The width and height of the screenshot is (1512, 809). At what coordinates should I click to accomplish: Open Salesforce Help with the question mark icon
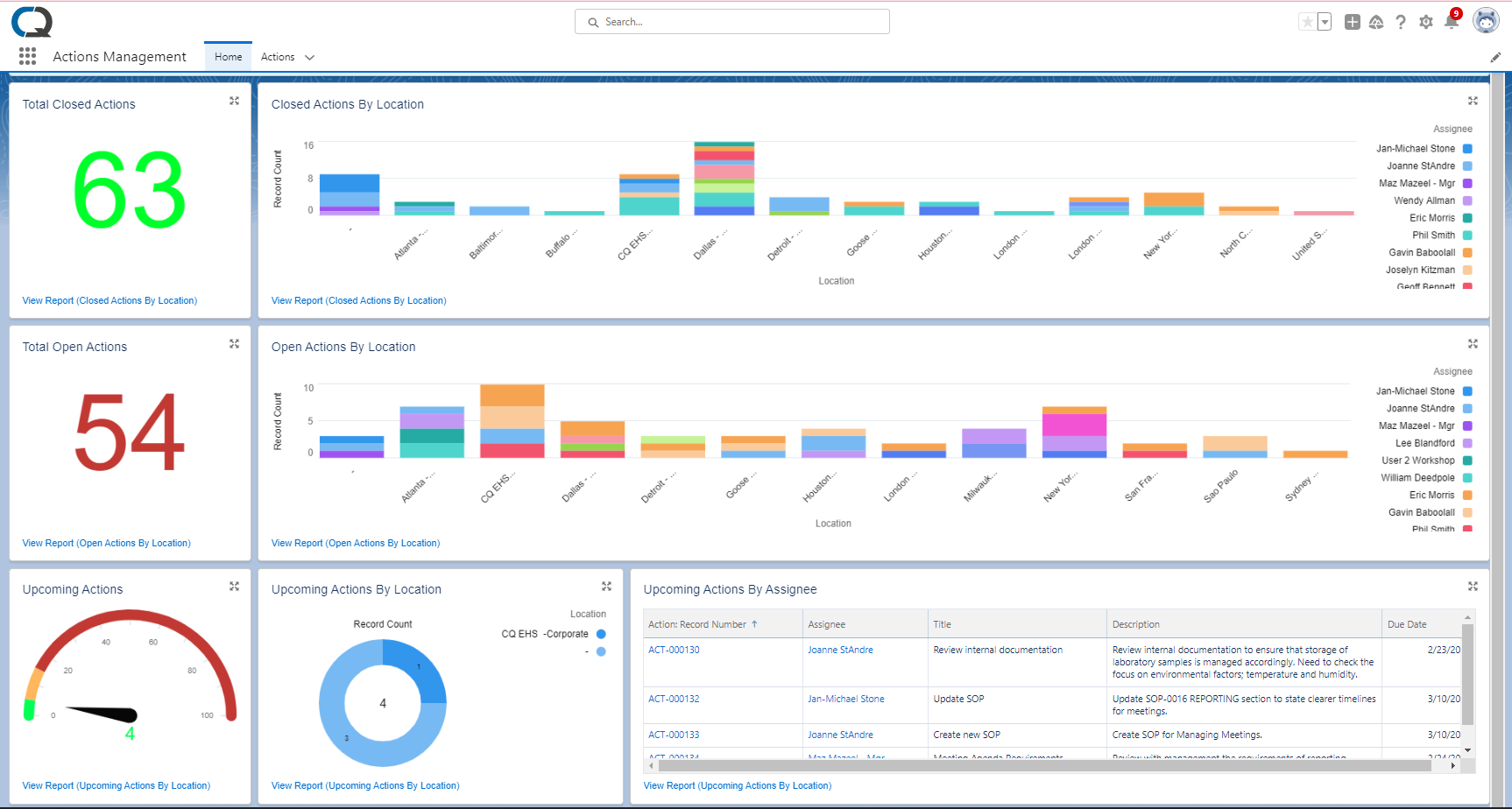(1401, 21)
